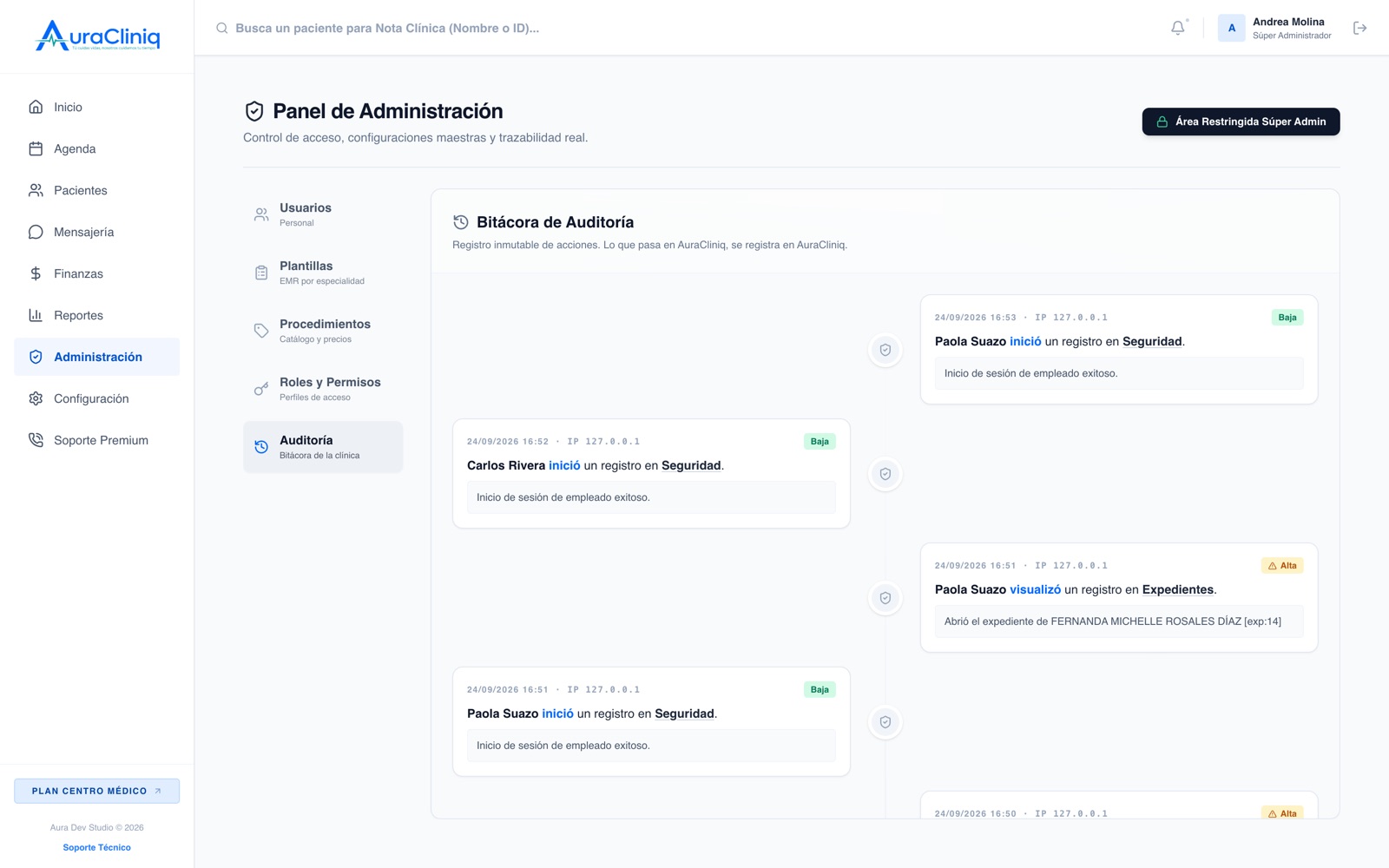1389x868 pixels.
Task: Click the Reportes bar chart icon
Action: [36, 315]
